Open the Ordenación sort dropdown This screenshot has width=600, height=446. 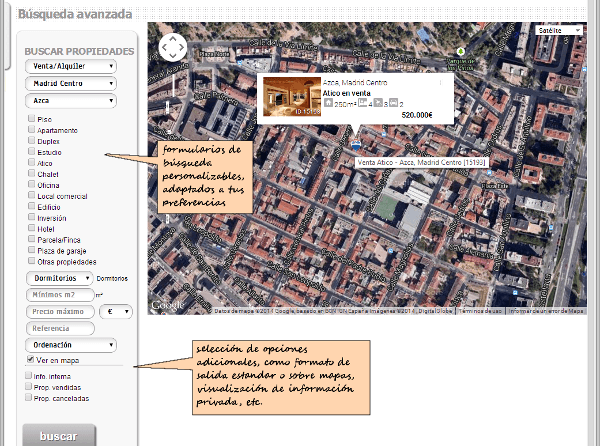coord(69,345)
